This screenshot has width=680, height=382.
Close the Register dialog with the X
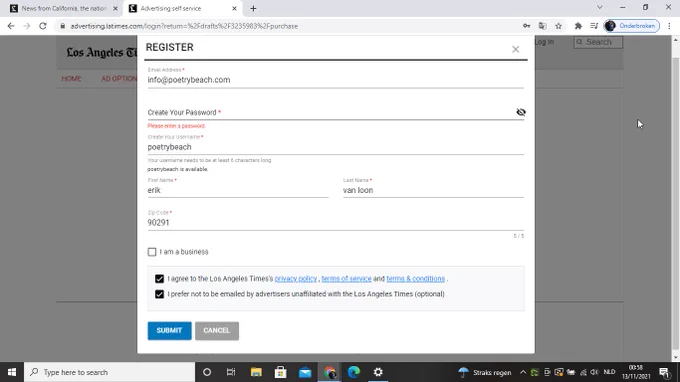(x=515, y=49)
